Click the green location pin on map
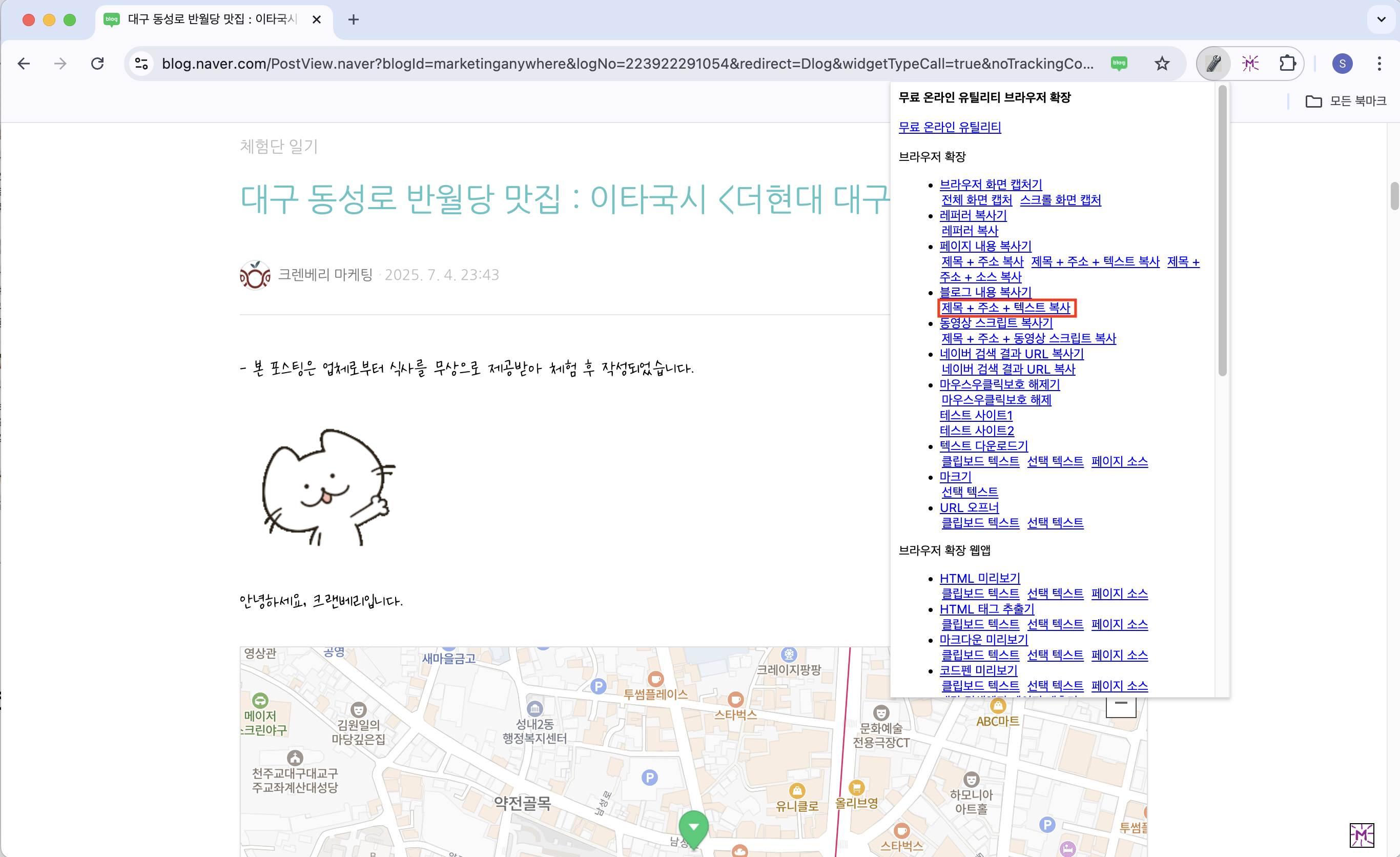Viewport: 1400px width, 857px height. [693, 829]
